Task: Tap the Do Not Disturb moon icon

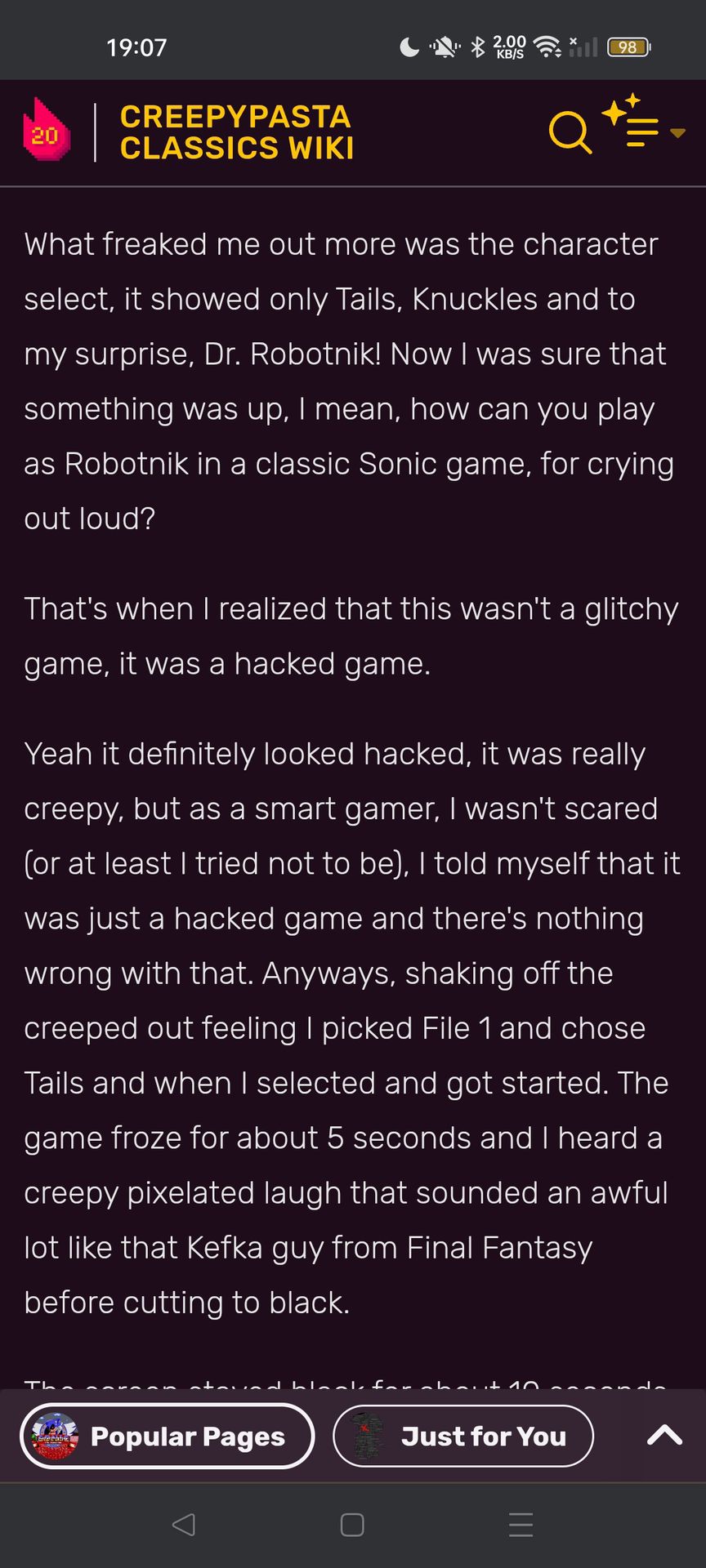Action: point(409,47)
